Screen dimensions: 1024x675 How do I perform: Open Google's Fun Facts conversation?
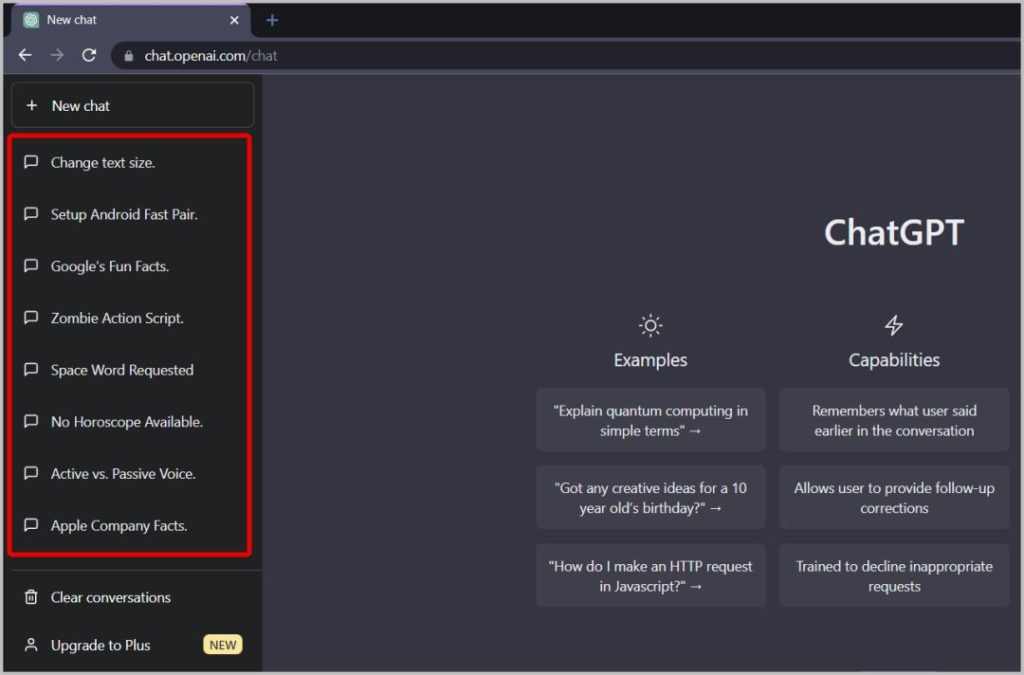[131, 266]
